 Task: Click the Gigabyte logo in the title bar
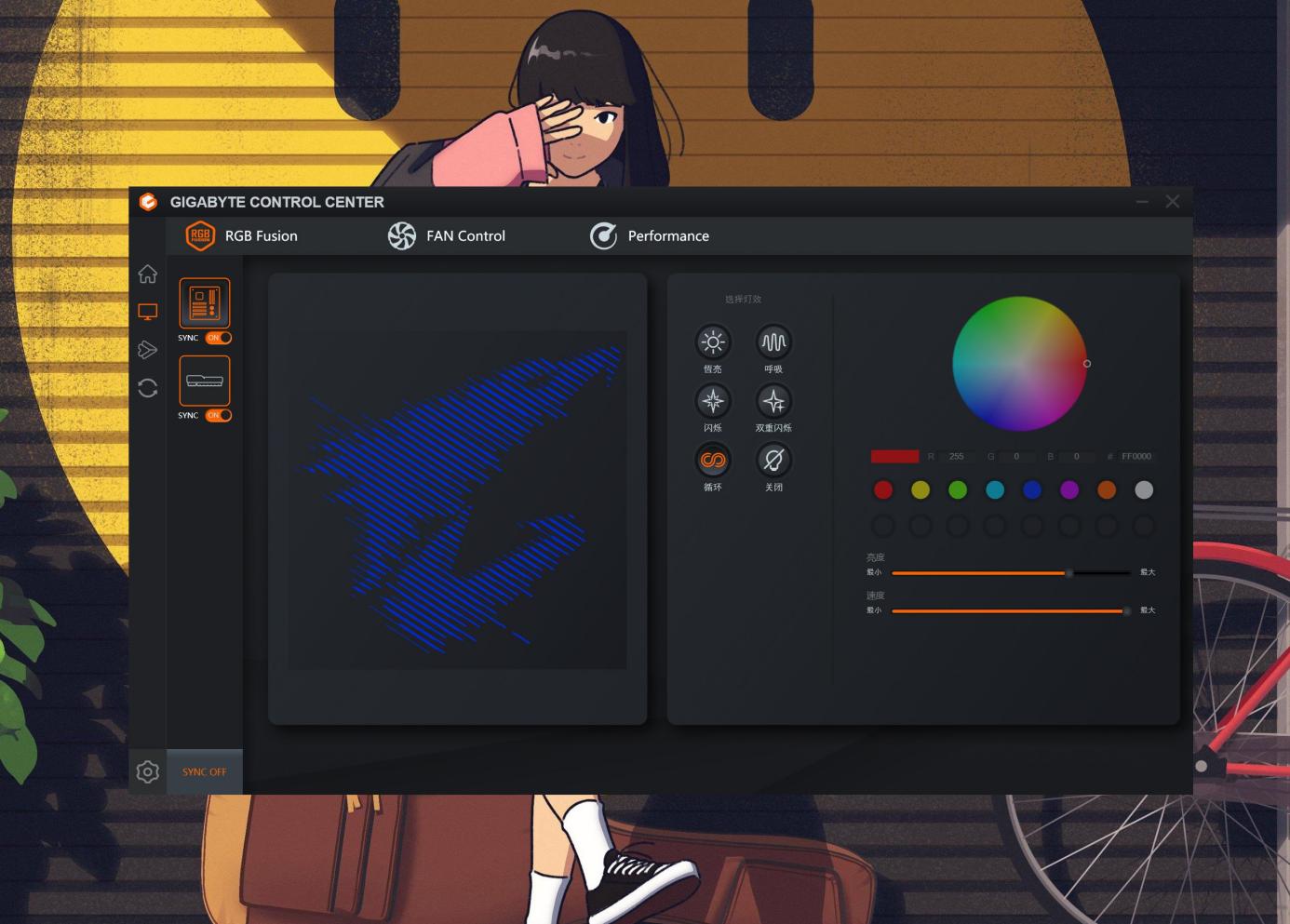[x=148, y=202]
